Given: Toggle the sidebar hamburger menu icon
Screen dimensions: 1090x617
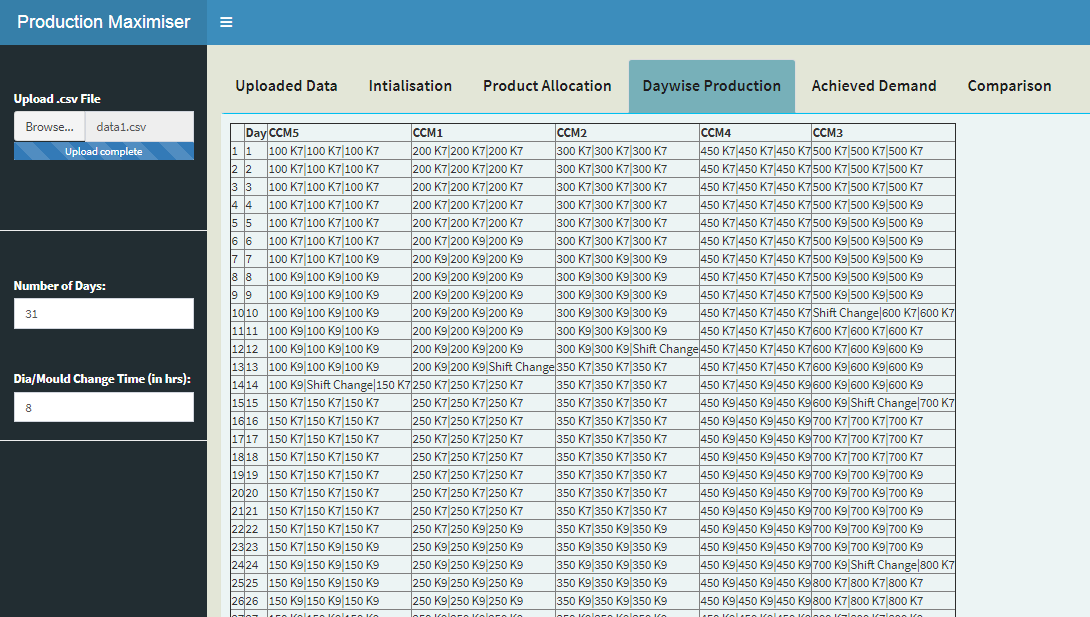Looking at the screenshot, I should pos(226,22).
